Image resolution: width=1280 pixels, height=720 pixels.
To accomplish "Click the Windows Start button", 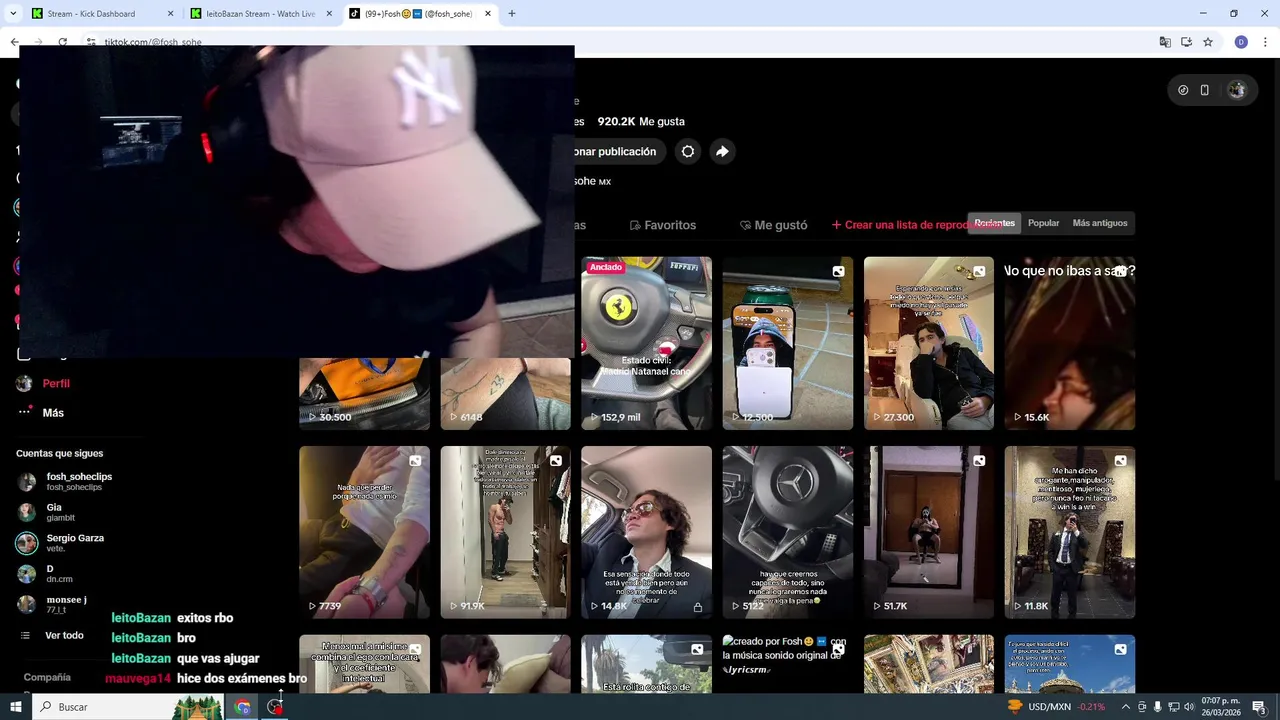I will coord(16,706).
